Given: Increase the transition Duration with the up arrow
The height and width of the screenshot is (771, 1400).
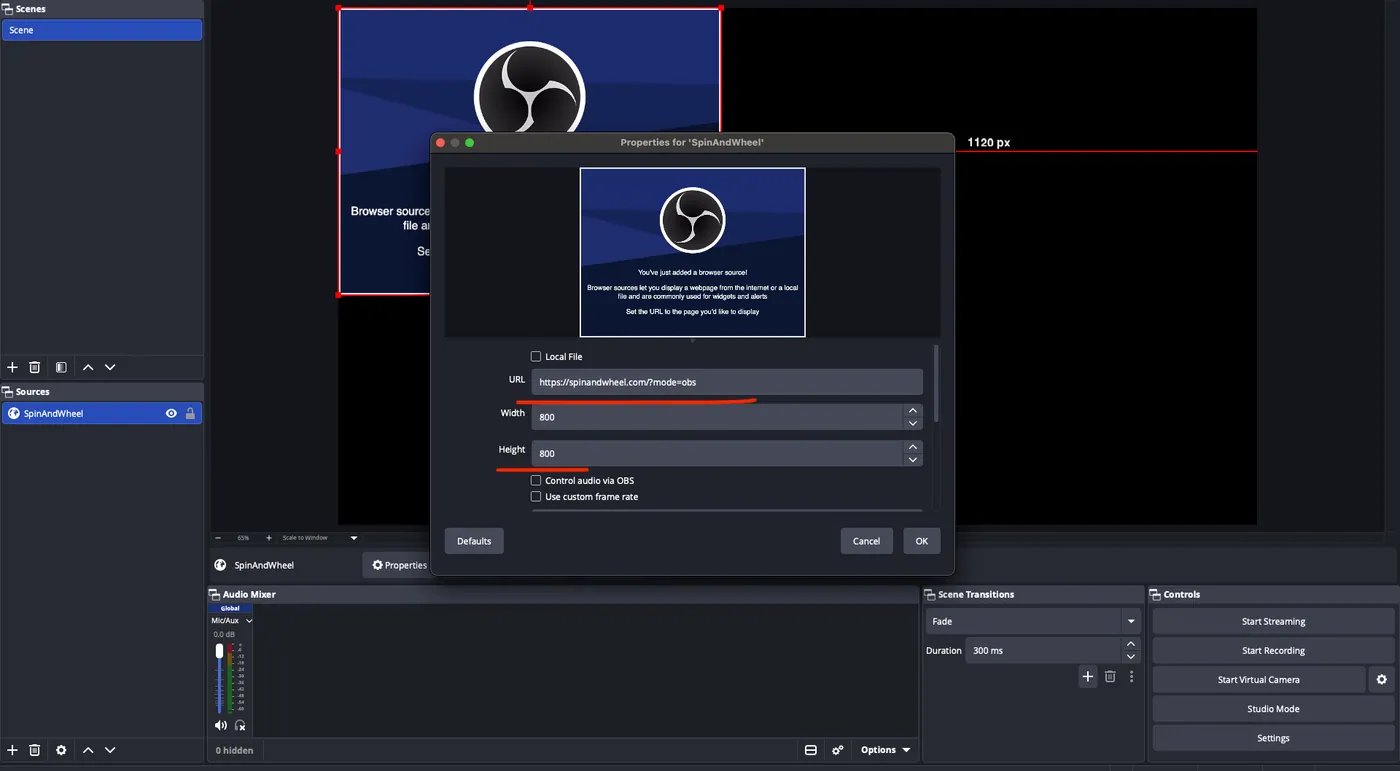Looking at the screenshot, I should tap(1130, 644).
